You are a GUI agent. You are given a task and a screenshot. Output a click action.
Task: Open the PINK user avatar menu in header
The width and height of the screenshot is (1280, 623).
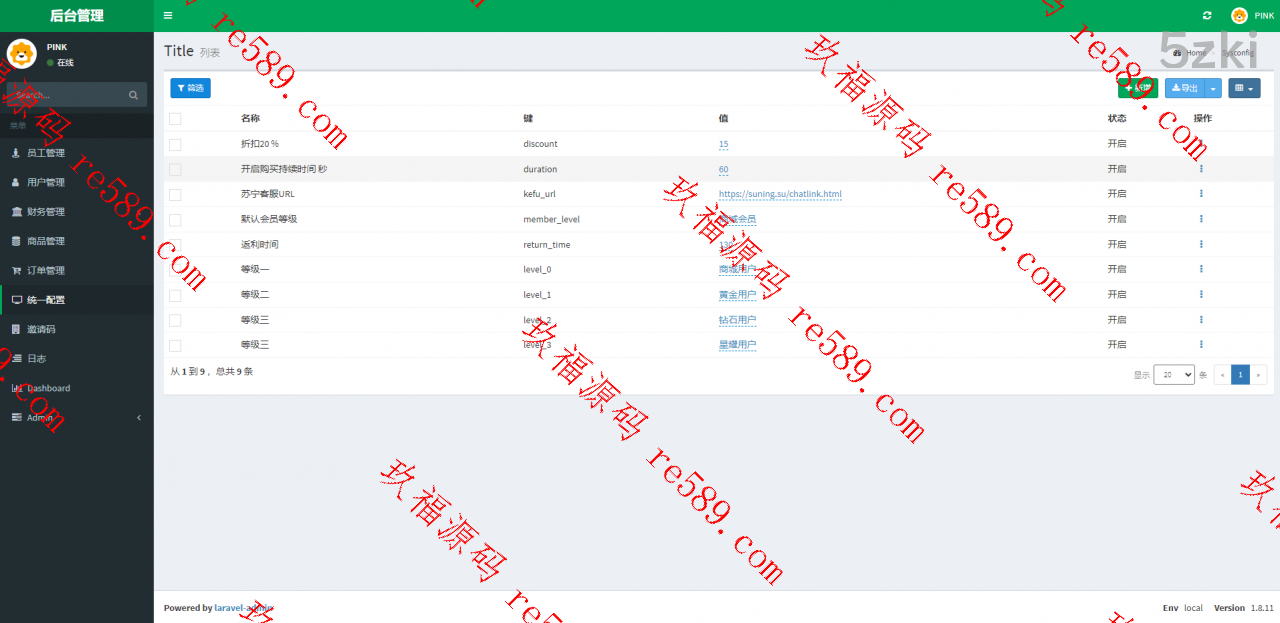click(1253, 16)
